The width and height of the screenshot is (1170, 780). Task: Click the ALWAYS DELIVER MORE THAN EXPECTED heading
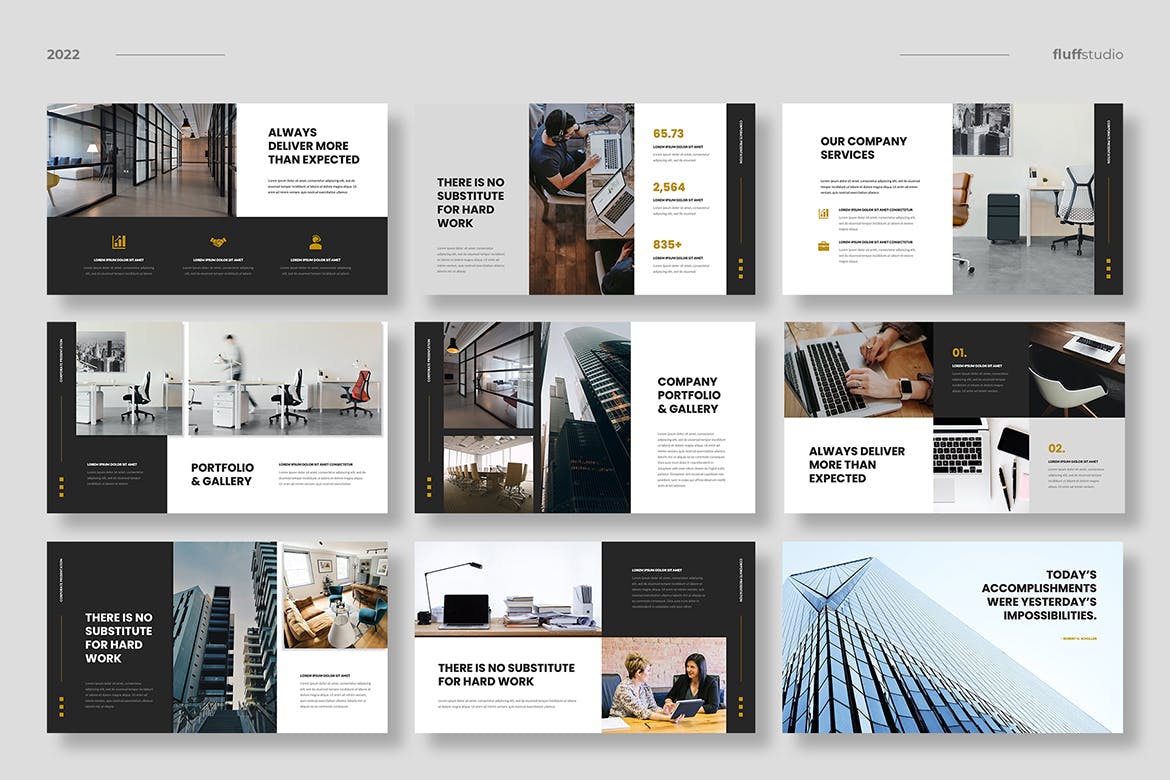pos(312,147)
